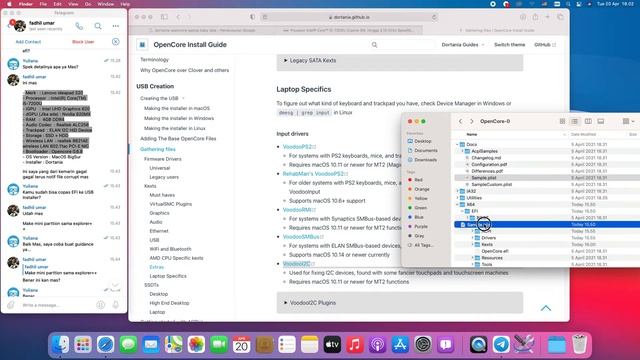Image resolution: width=640 pixels, height=360 pixels.
Task: Open the VoodooRMI link
Action: [x=299, y=209]
